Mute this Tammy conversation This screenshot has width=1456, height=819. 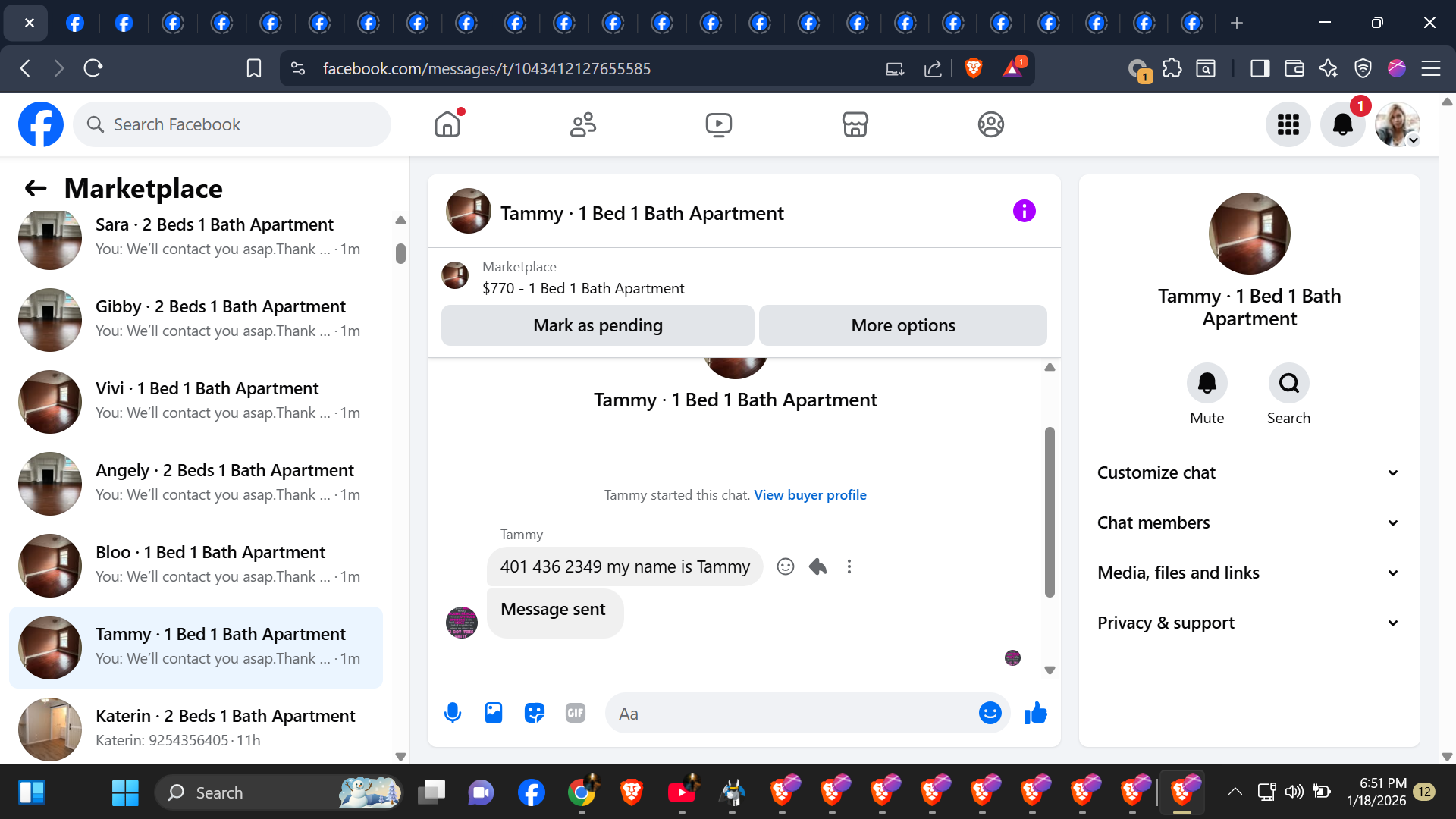[1207, 384]
